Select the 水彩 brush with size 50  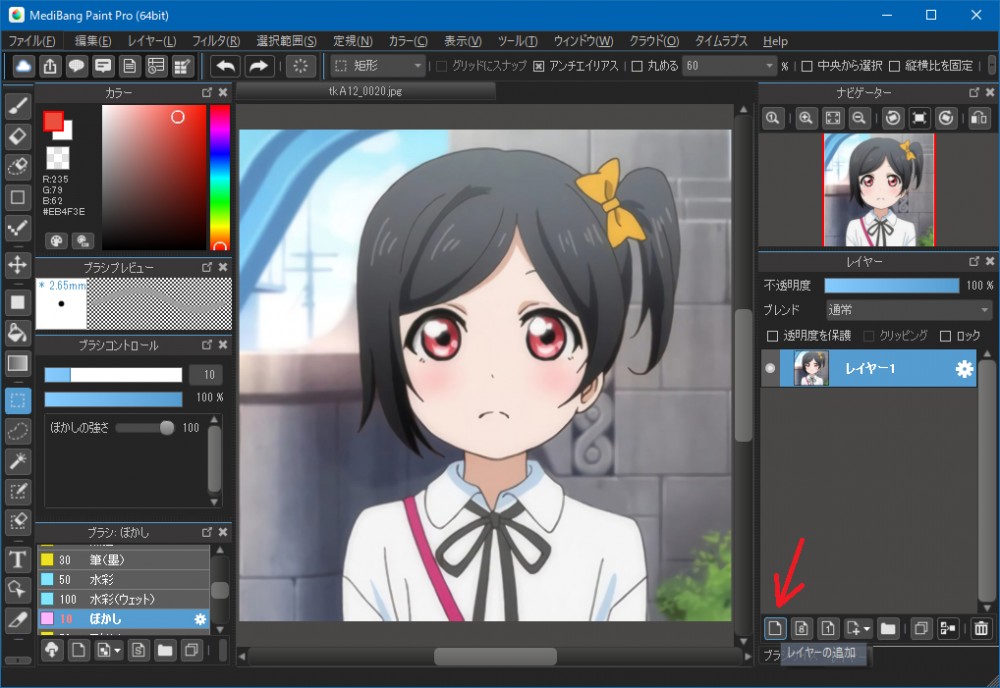123,580
